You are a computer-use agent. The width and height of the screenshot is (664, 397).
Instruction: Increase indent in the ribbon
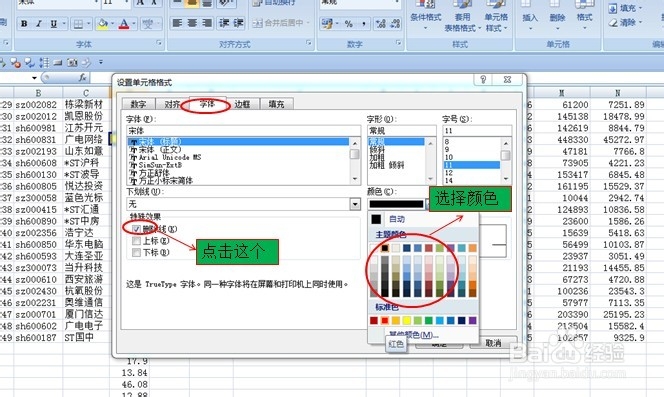[238, 23]
